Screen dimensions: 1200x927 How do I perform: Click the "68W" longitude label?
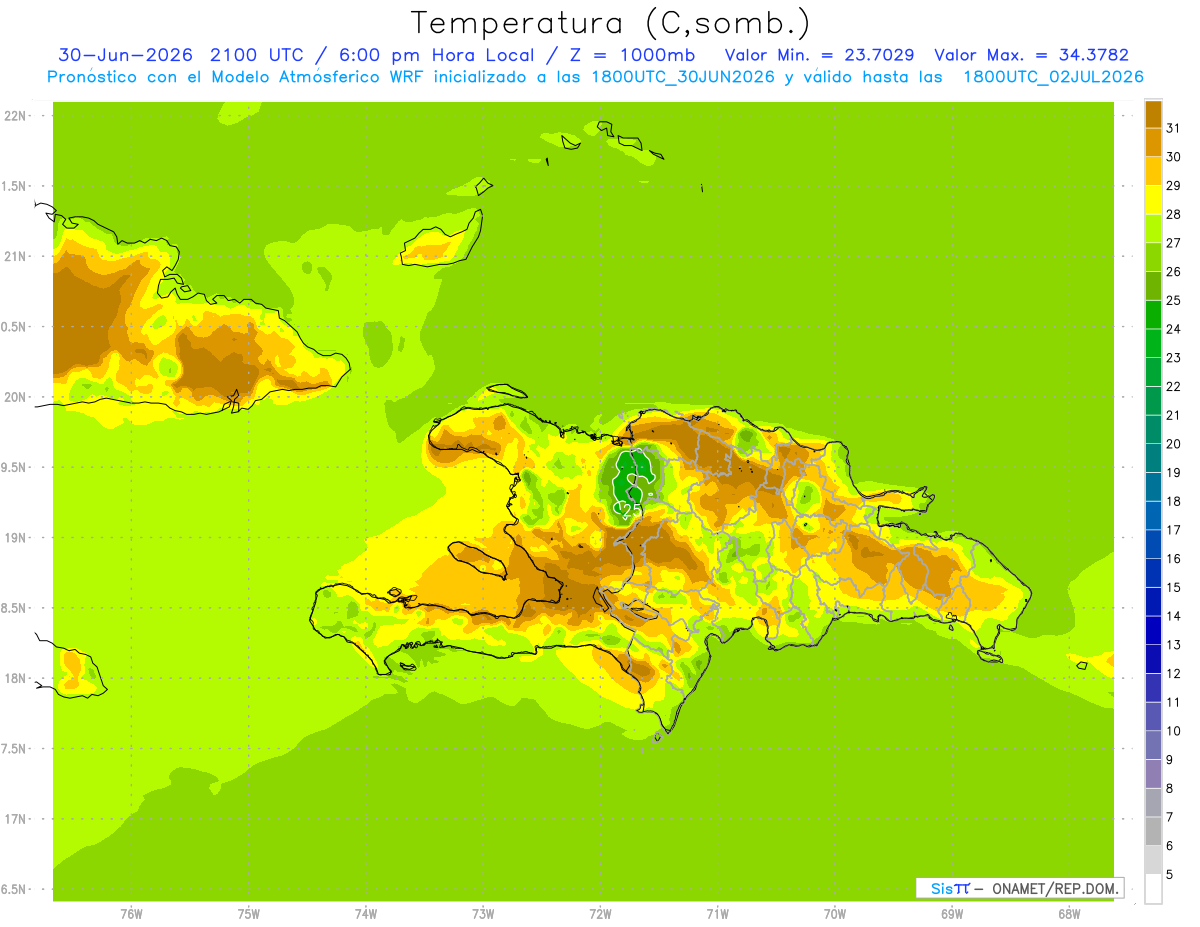pos(1069,914)
